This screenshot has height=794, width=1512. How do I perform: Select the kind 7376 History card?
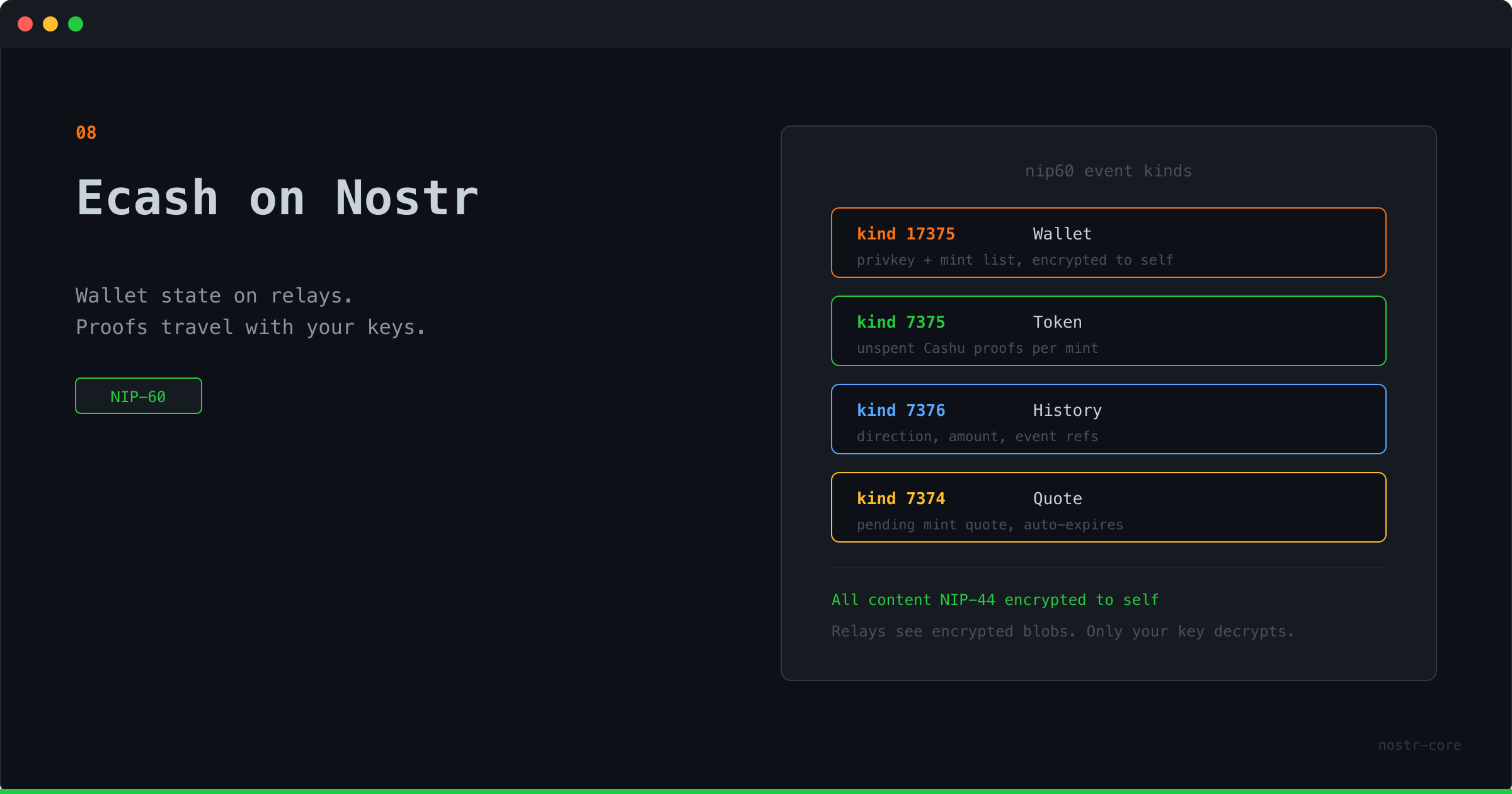1108,419
